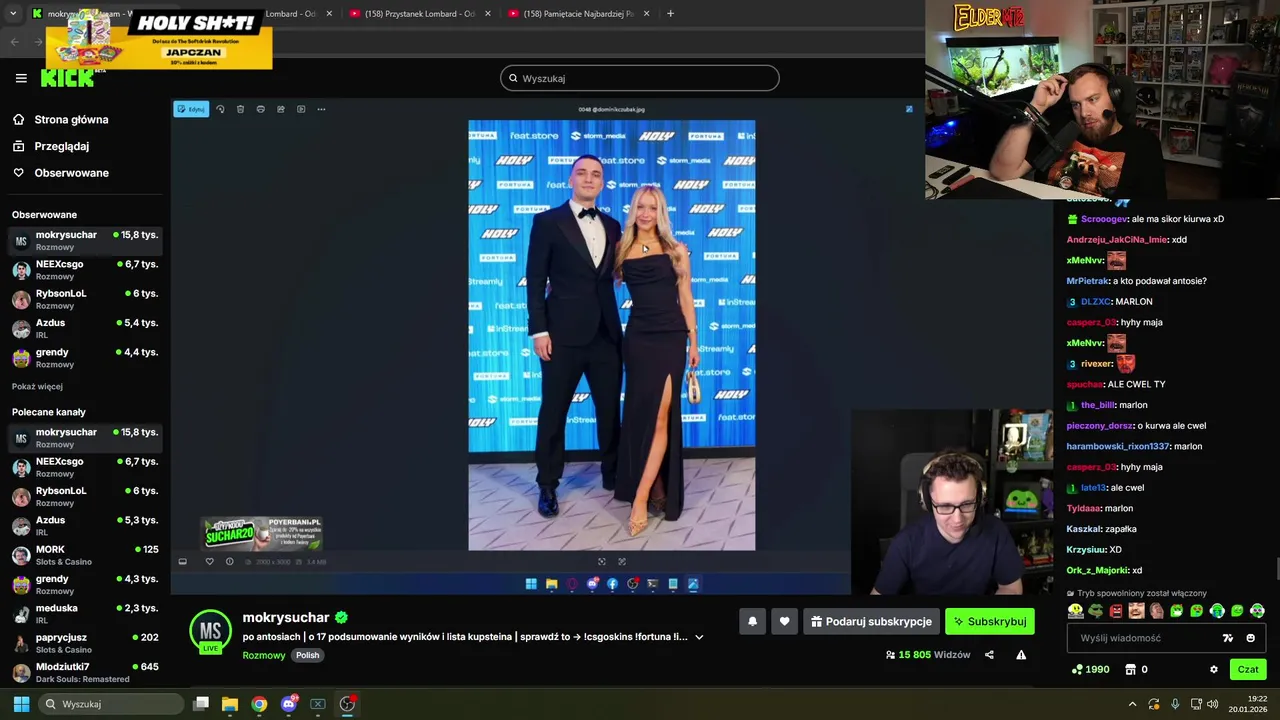Screen dimensions: 1280x720
Task: Toggle notification bell for channel
Action: click(x=752, y=621)
